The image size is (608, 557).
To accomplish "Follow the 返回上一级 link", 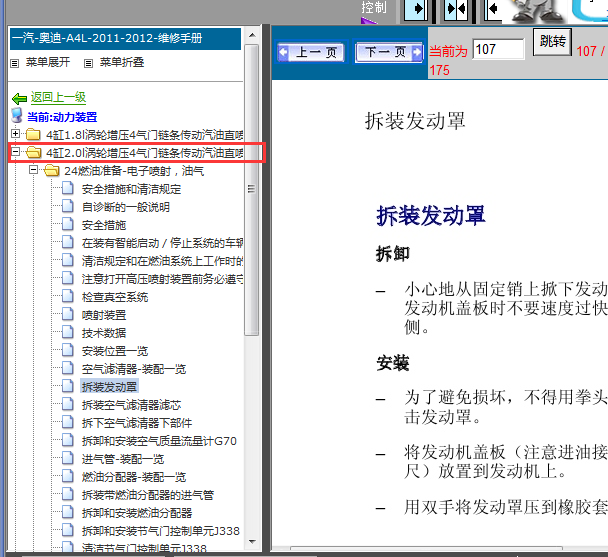I will click(59, 97).
